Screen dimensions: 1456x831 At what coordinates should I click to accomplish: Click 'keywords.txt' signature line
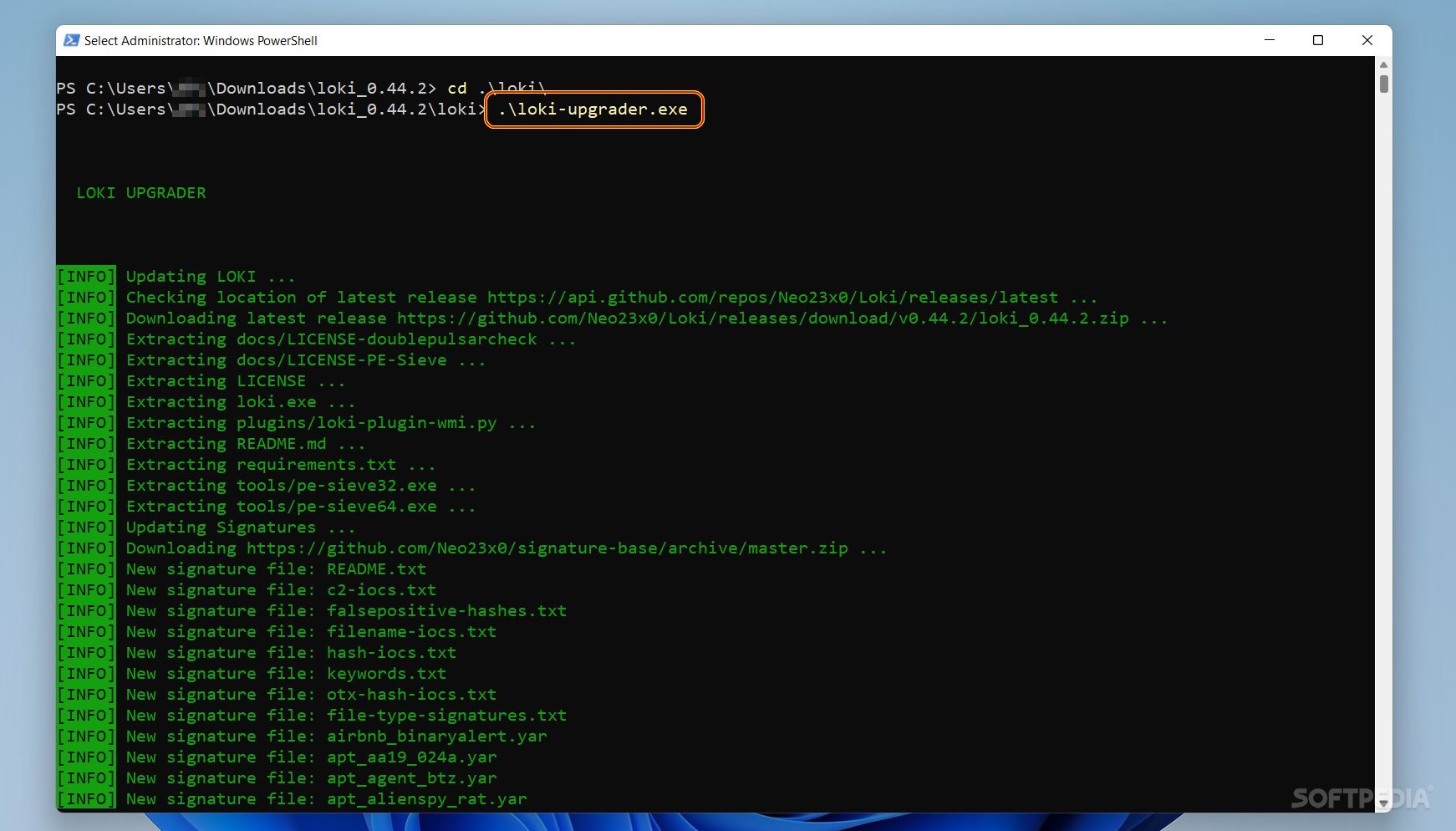(x=286, y=674)
